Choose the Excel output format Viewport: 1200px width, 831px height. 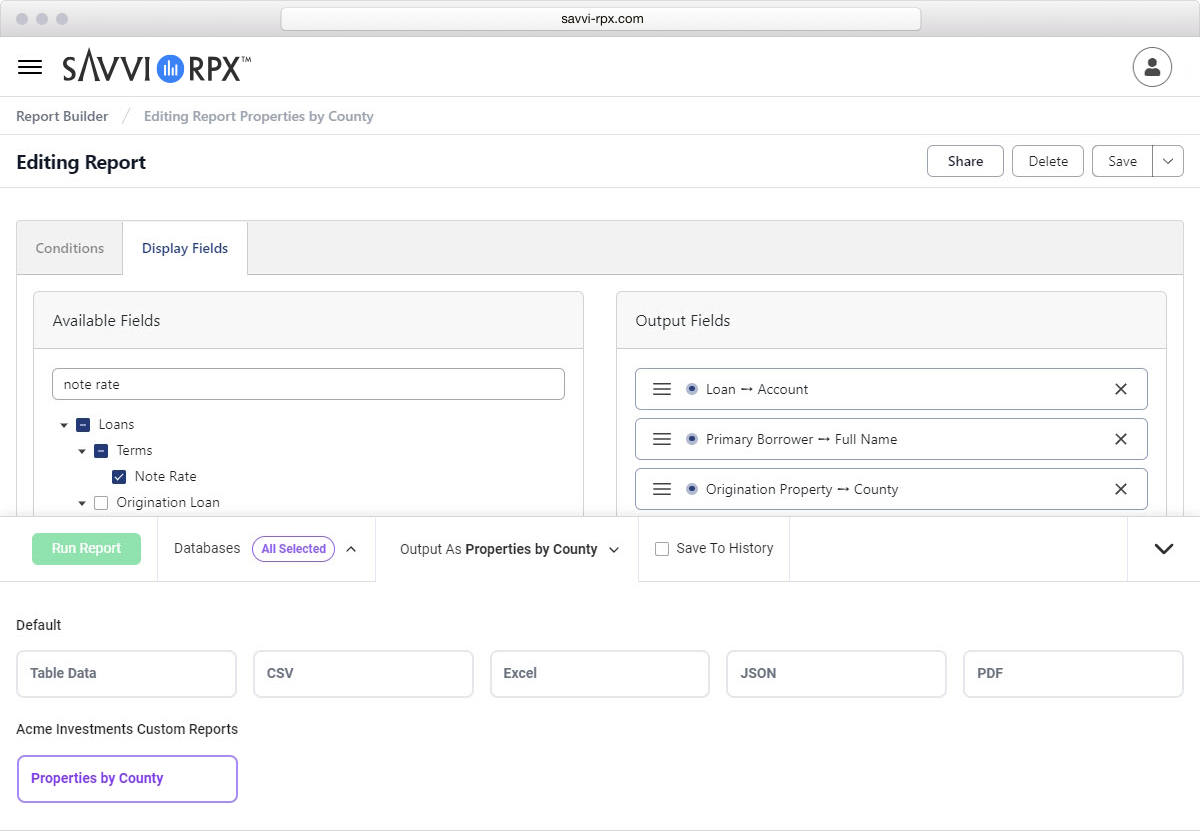tap(599, 674)
